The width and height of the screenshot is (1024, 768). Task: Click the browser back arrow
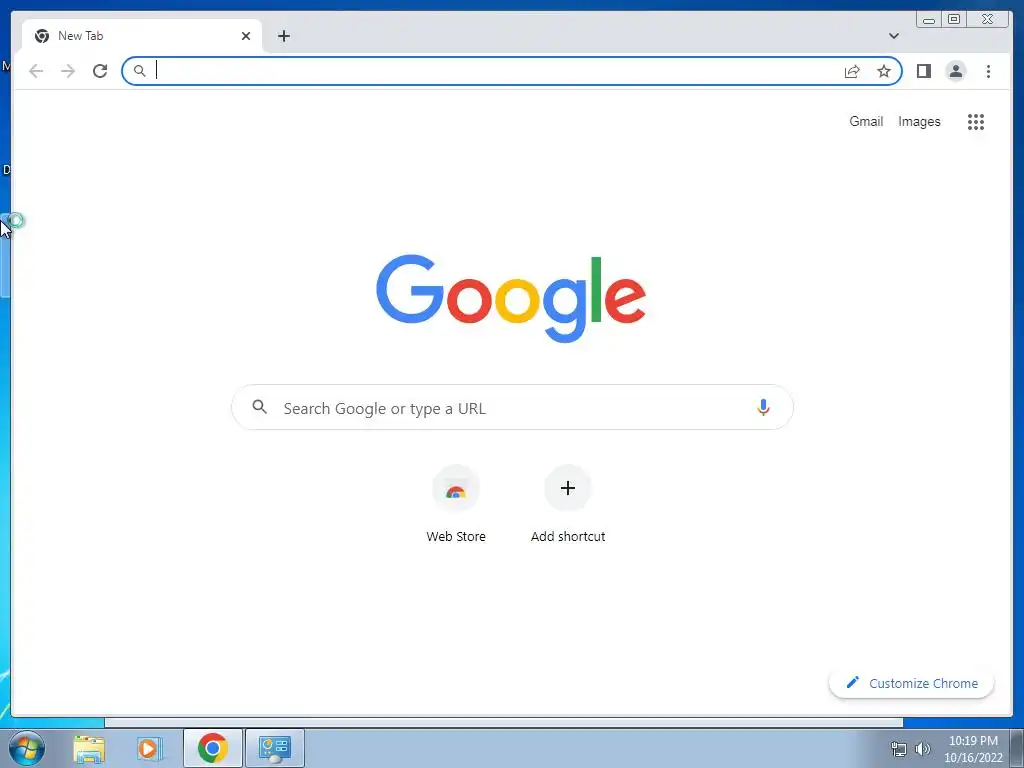36,71
